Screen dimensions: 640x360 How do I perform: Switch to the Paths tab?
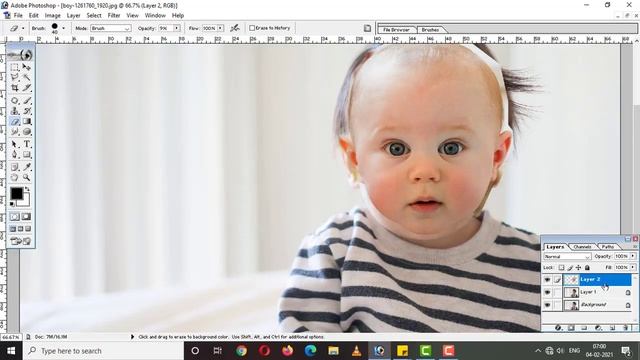point(608,247)
